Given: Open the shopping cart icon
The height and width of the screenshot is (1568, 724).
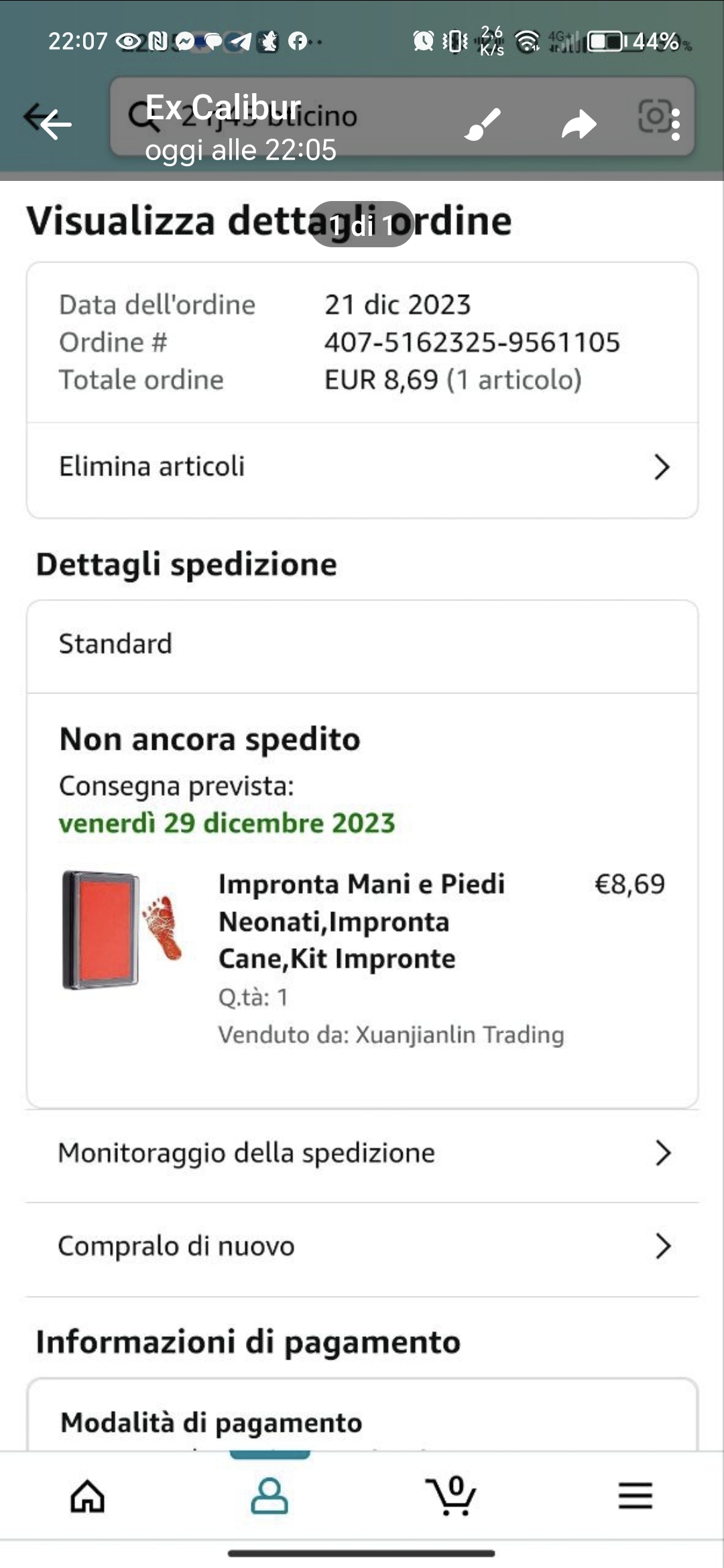Looking at the screenshot, I should [451, 1496].
